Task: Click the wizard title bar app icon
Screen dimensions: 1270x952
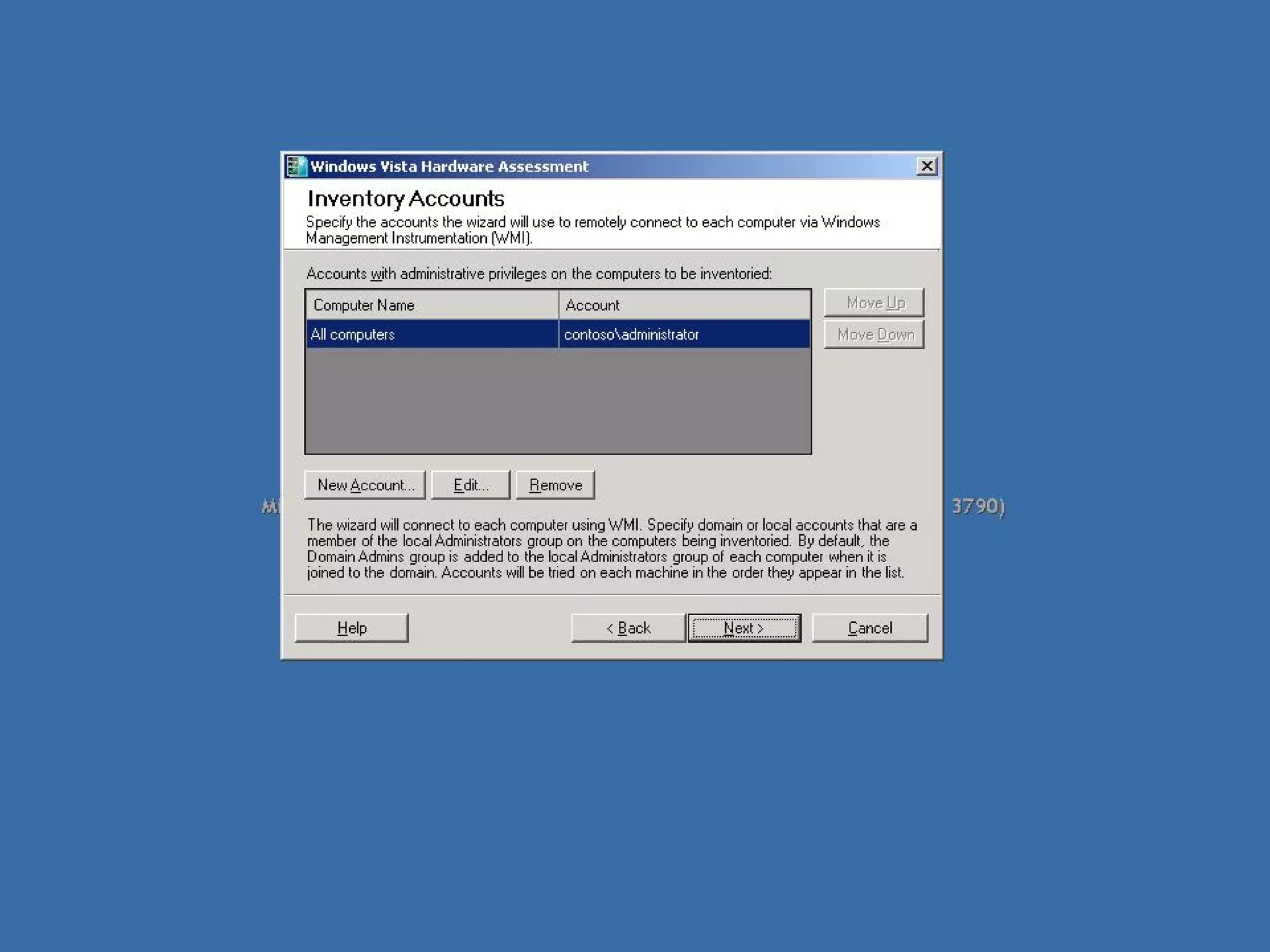Action: (296, 166)
